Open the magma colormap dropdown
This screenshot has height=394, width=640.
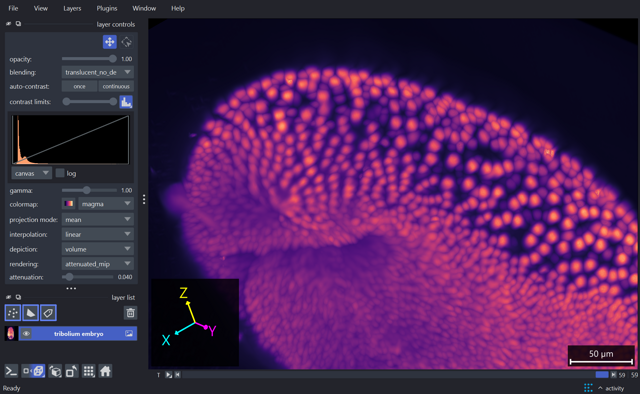pos(106,204)
